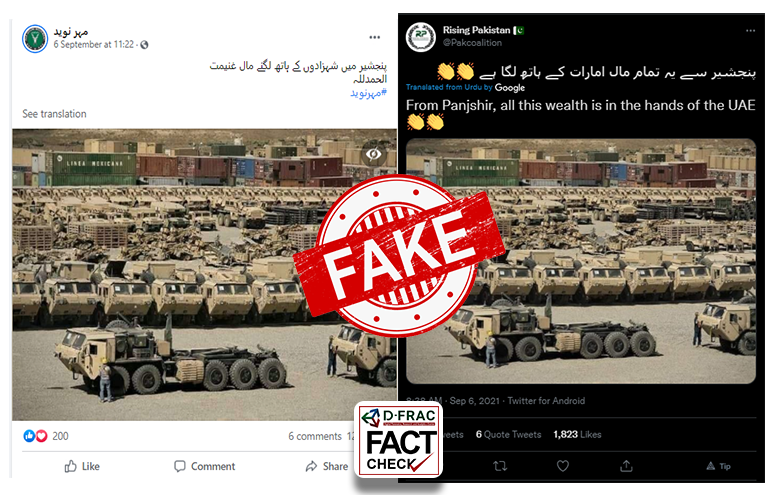The width and height of the screenshot is (777, 495).
Task: Click the Facebook page profile avatar
Action: coord(35,39)
